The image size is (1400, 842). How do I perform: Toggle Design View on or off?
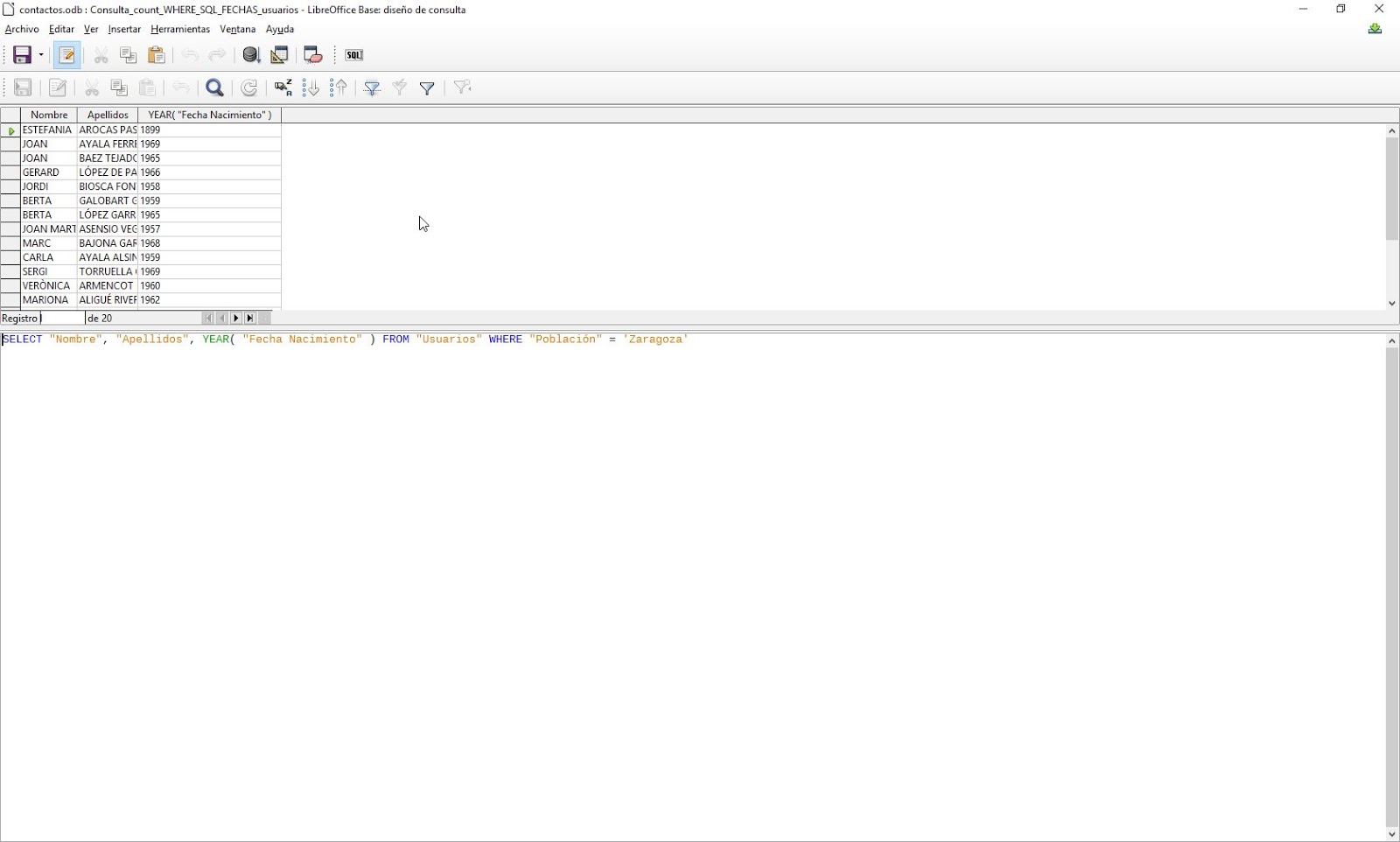coord(279,54)
